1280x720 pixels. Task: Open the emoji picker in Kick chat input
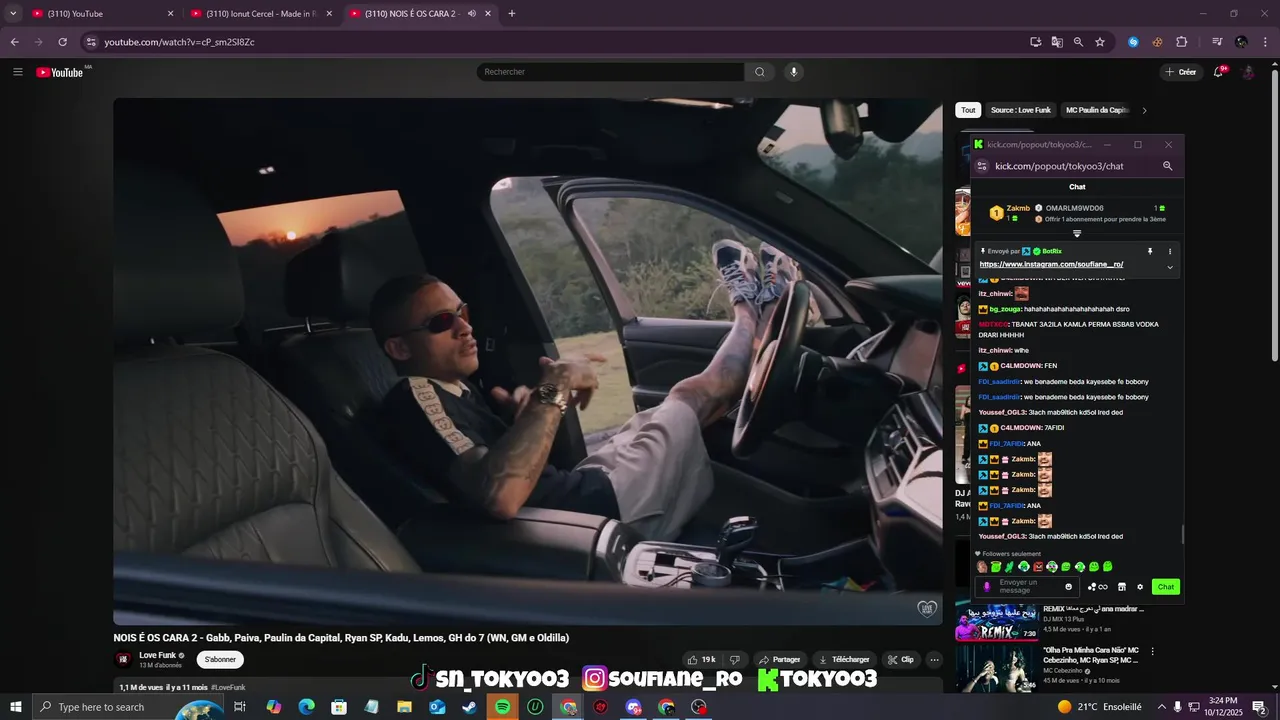click(x=1068, y=587)
